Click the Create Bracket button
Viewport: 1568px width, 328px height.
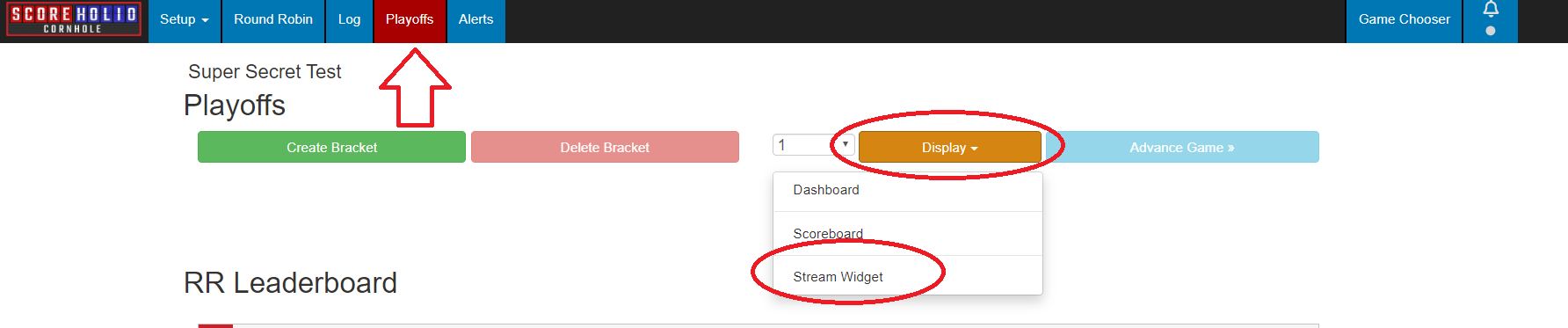click(x=331, y=147)
